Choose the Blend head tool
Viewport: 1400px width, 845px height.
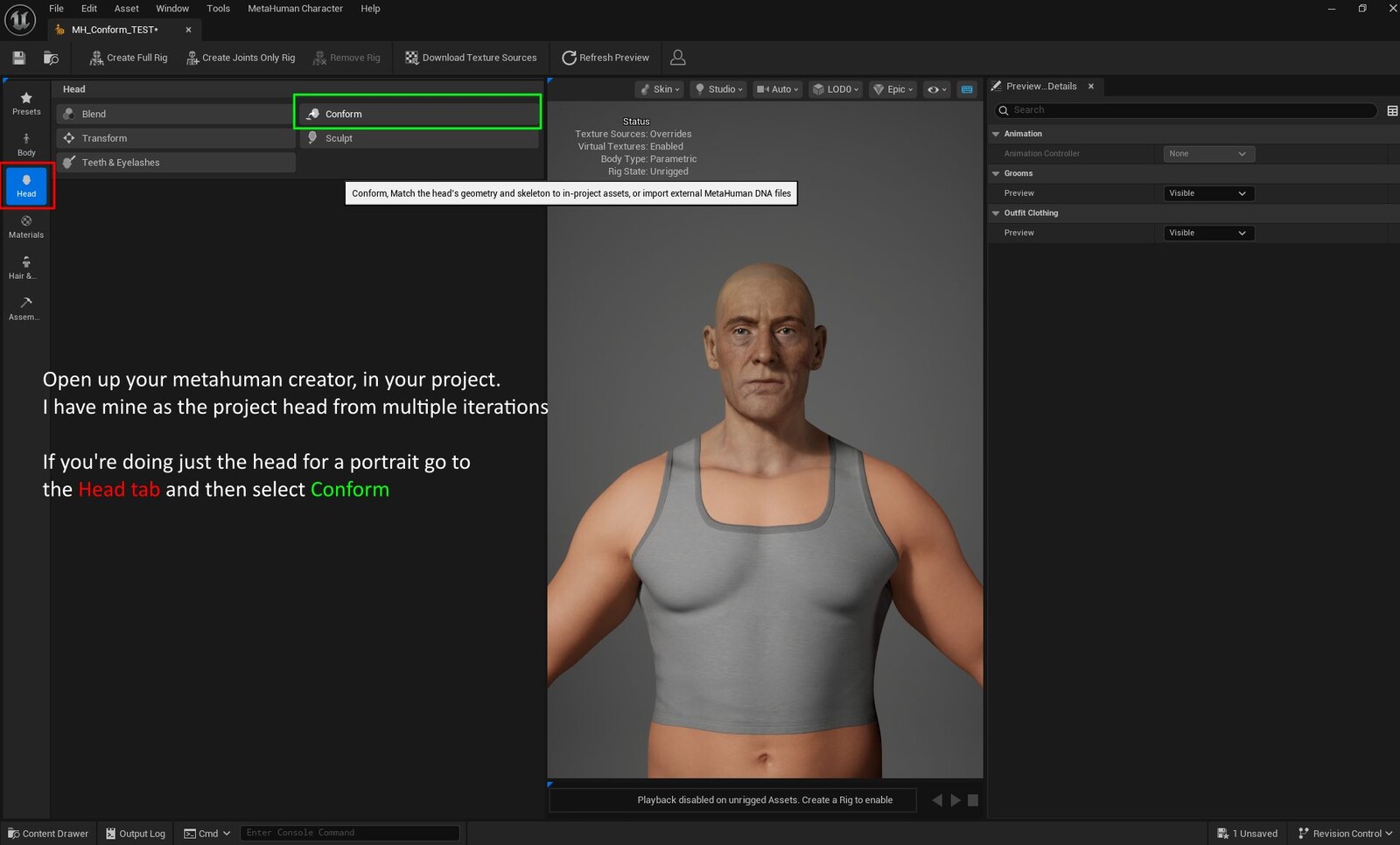click(x=176, y=114)
